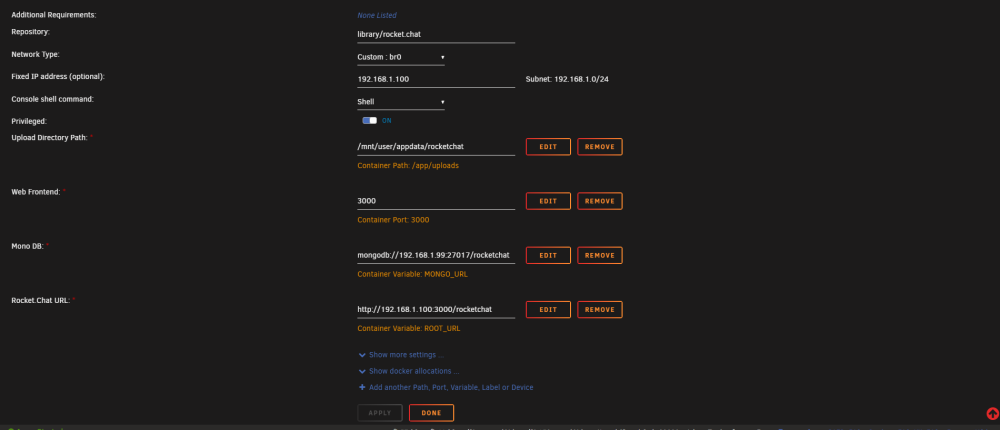Image resolution: width=1000 pixels, height=430 pixels.
Task: Click 'Container Path: /app/uploads' text
Action: point(408,165)
